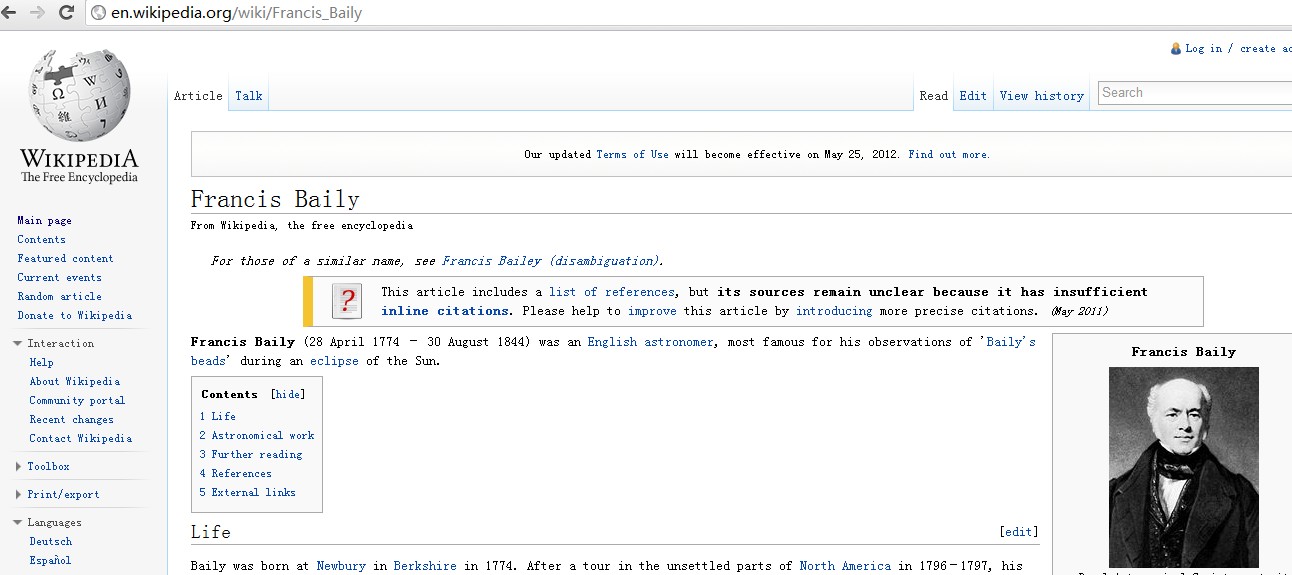Open the Terms of Use link
The image size is (1292, 575).
click(x=632, y=154)
